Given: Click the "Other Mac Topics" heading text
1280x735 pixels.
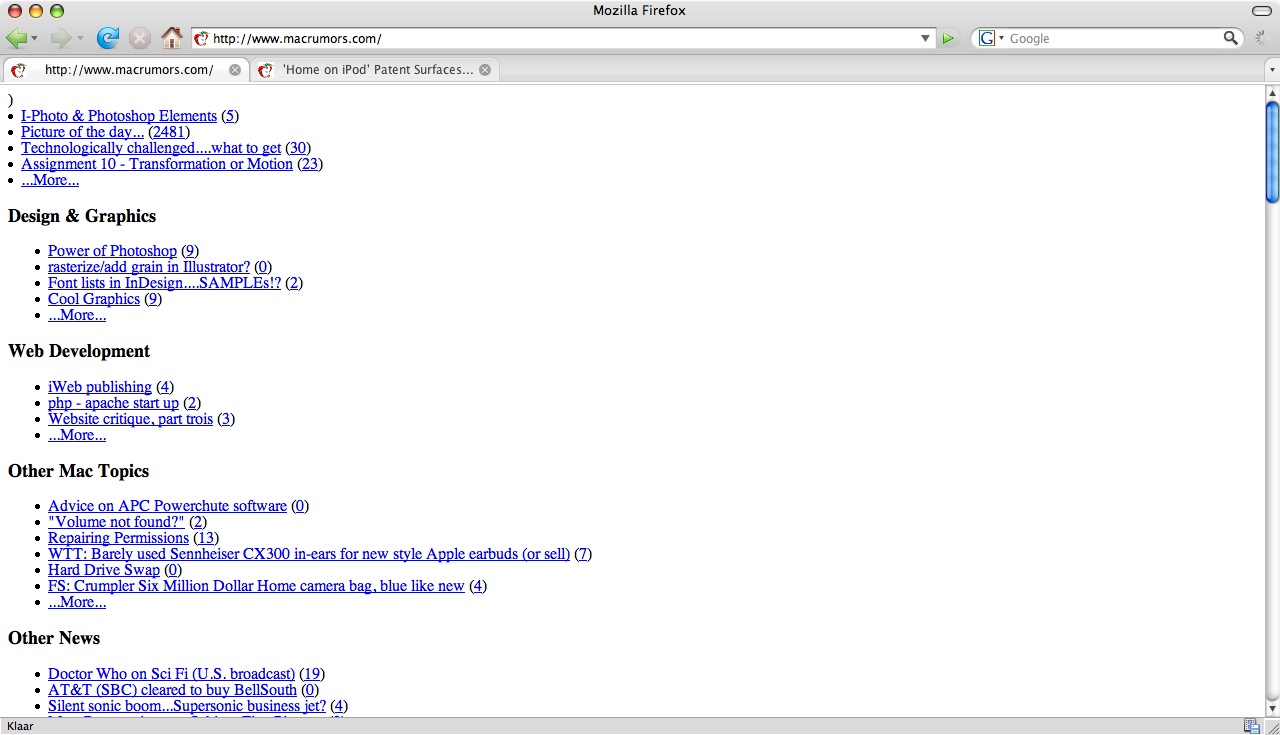Looking at the screenshot, I should tap(78, 471).
